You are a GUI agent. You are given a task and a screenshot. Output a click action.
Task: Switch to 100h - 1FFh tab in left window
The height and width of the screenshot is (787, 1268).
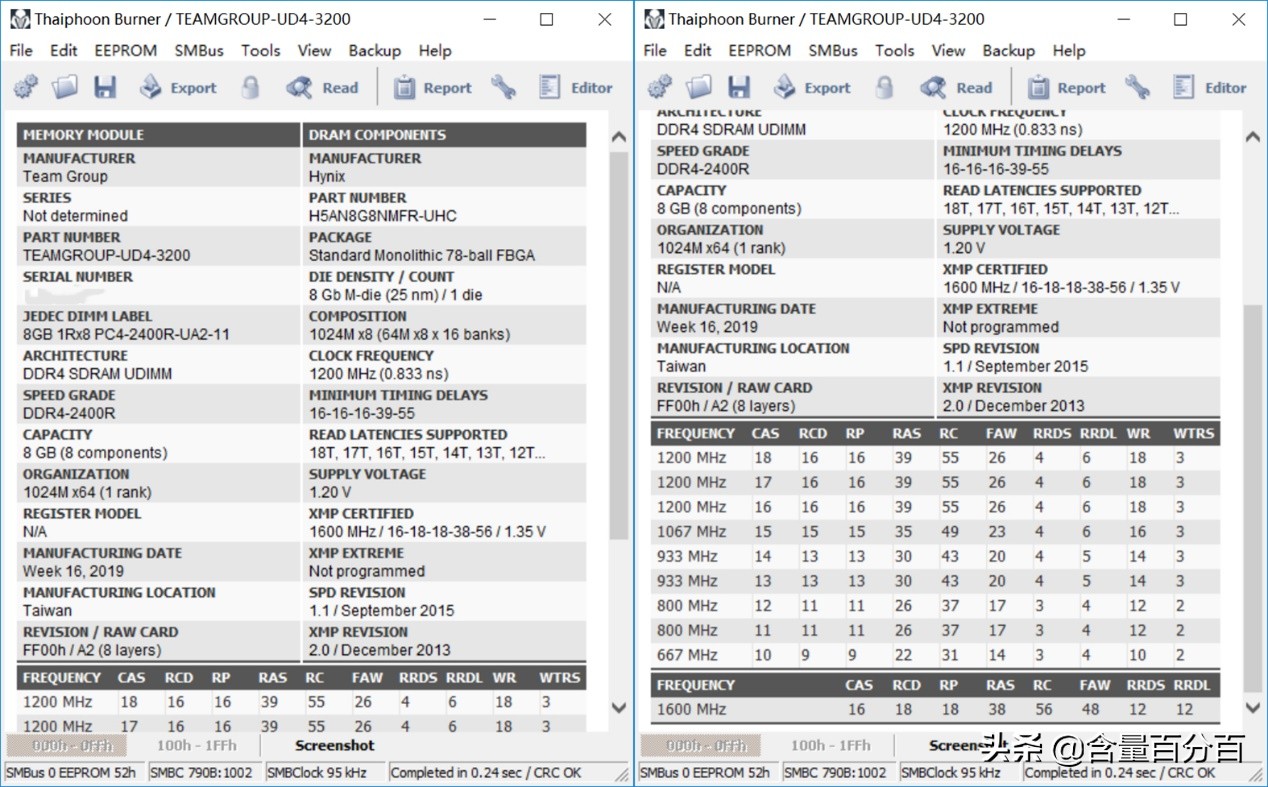pos(196,746)
